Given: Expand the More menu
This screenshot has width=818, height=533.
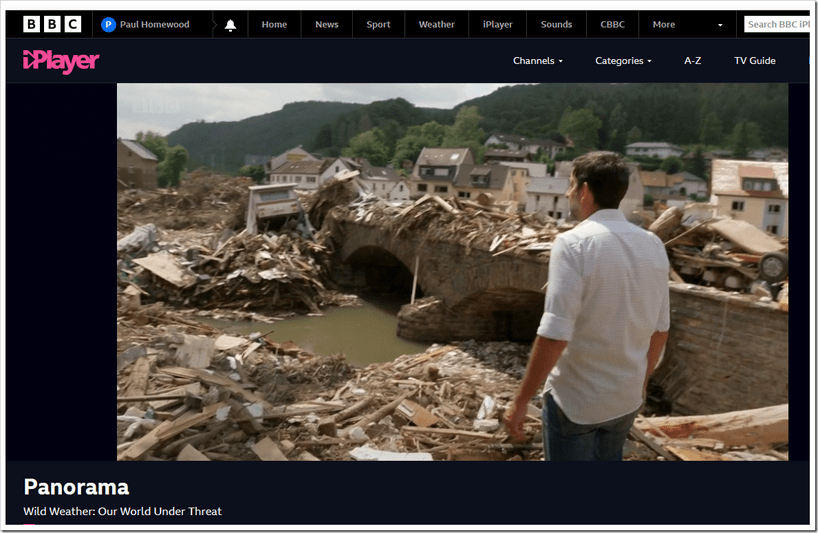Looking at the screenshot, I should (663, 24).
